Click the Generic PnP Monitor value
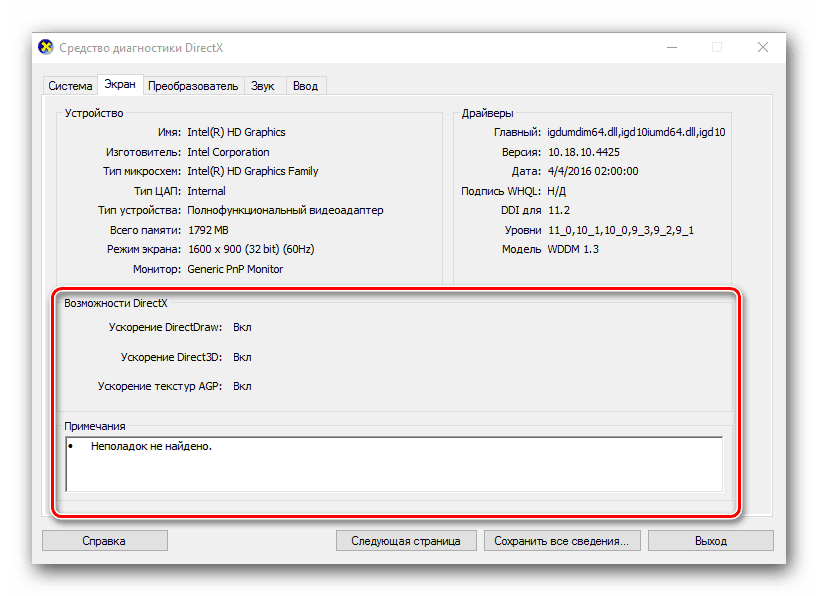The image size is (818, 596). coord(235,269)
